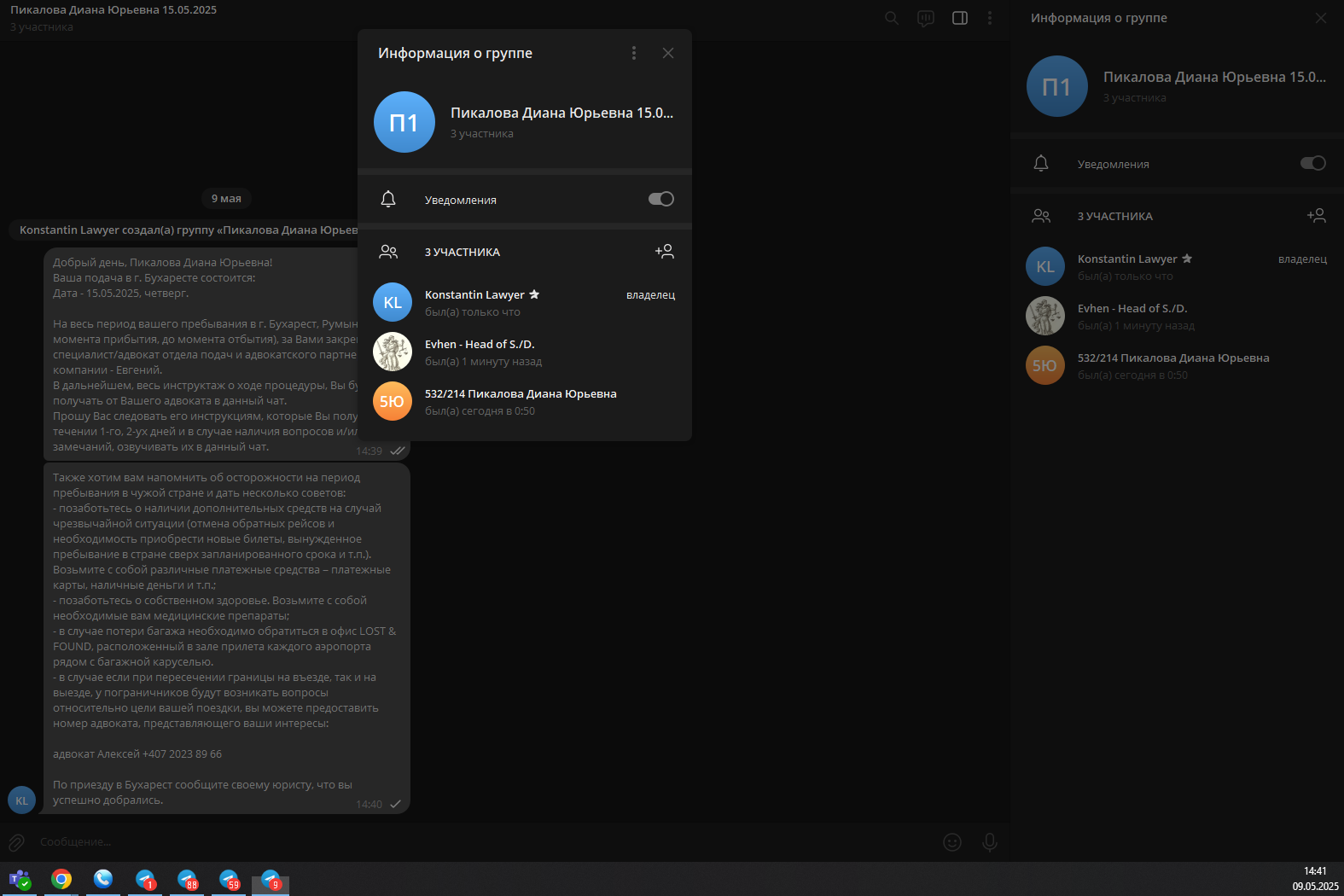Open the group avatar П1 in the popup
The height and width of the screenshot is (896, 1344).
click(404, 122)
